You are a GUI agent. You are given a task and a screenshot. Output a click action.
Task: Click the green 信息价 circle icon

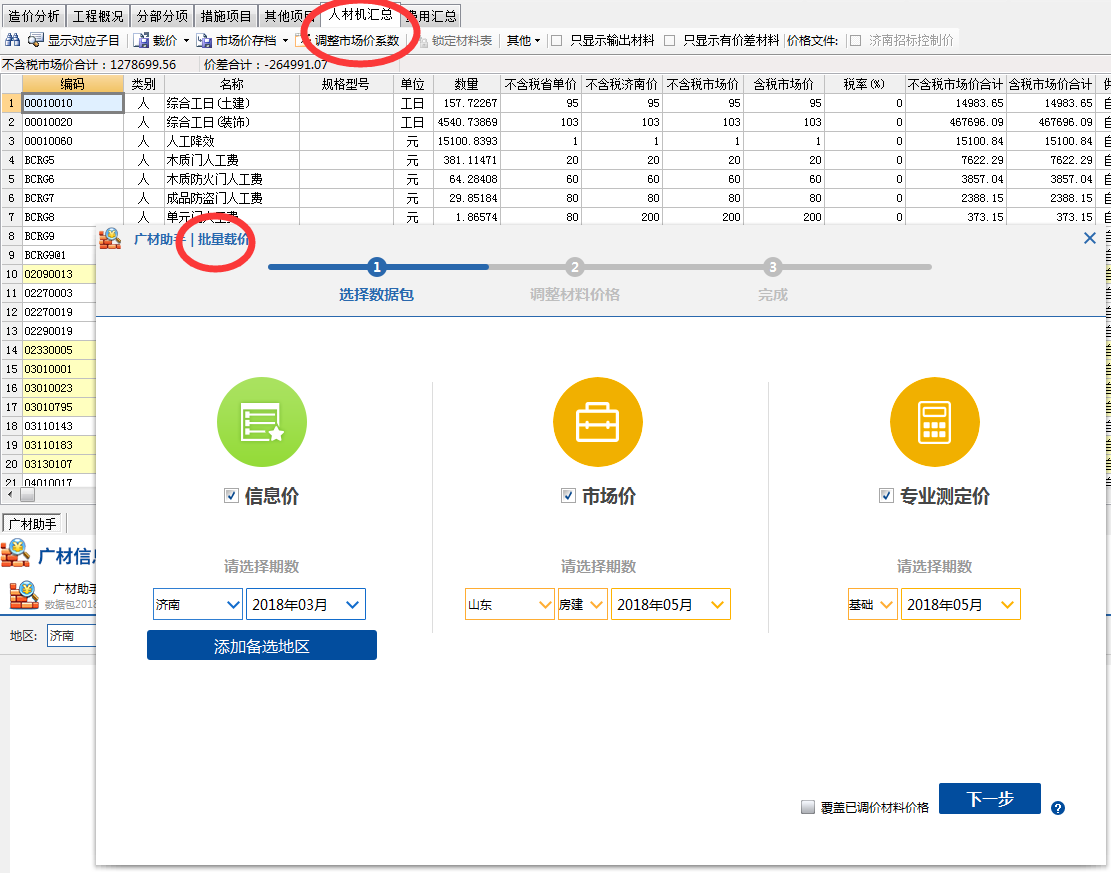(261, 422)
